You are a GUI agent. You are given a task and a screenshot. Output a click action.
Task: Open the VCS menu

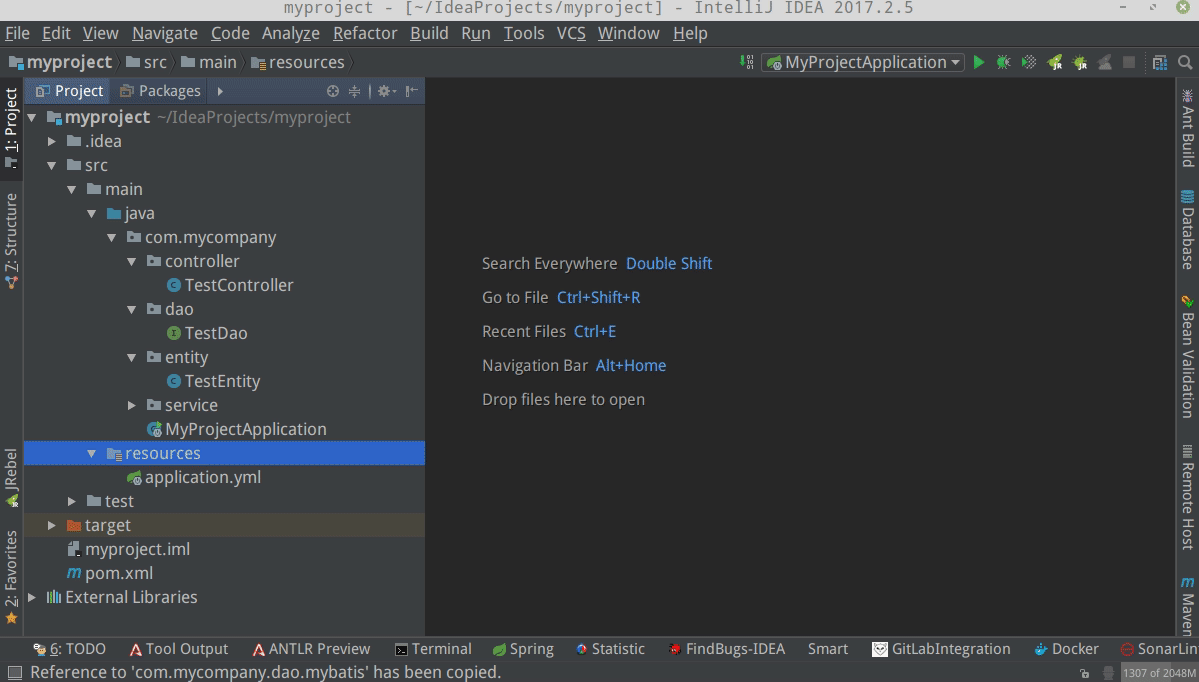tap(570, 34)
